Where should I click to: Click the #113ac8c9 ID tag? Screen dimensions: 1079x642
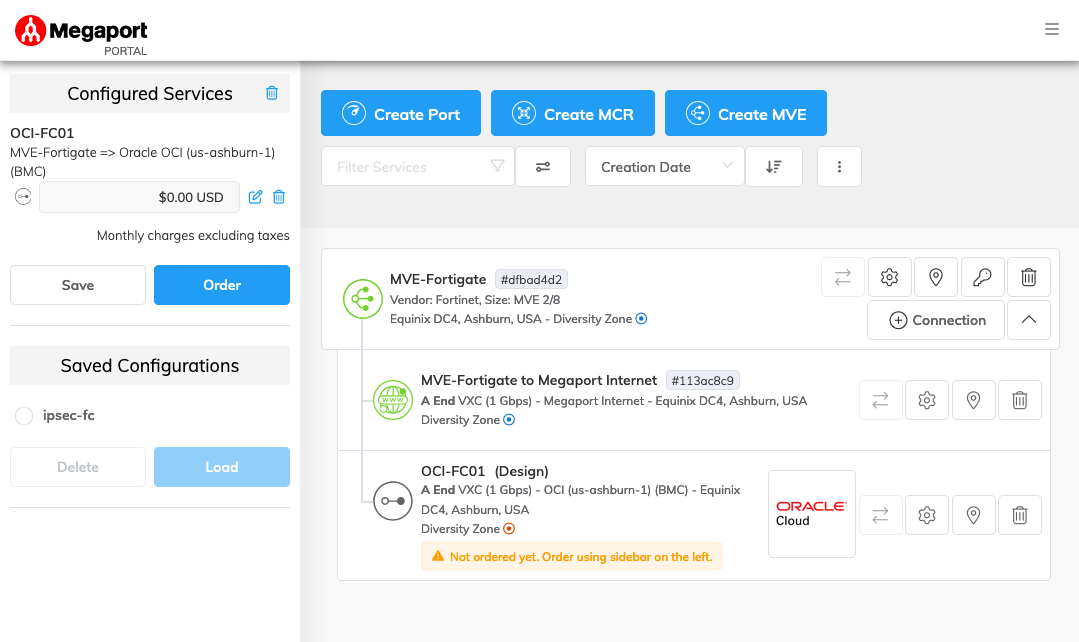point(703,381)
